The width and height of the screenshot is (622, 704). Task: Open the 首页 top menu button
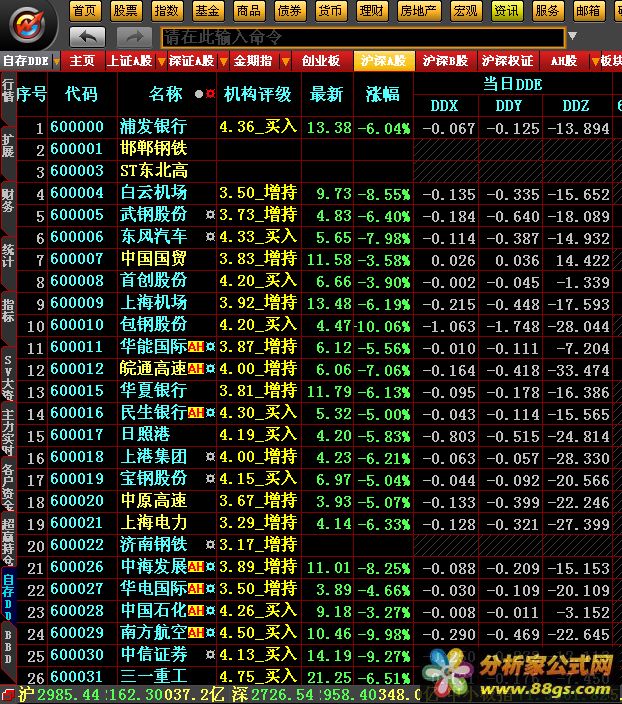coord(84,10)
